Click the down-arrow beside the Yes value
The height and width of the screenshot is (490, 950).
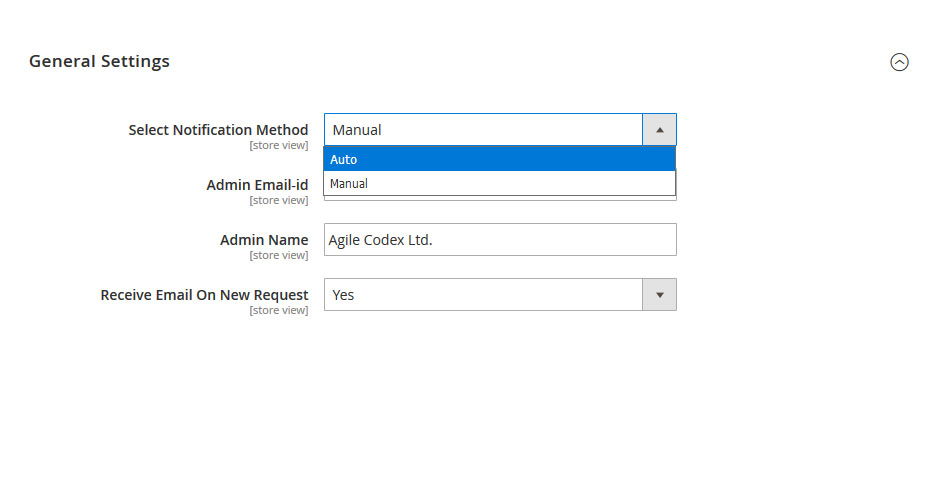[x=659, y=294]
